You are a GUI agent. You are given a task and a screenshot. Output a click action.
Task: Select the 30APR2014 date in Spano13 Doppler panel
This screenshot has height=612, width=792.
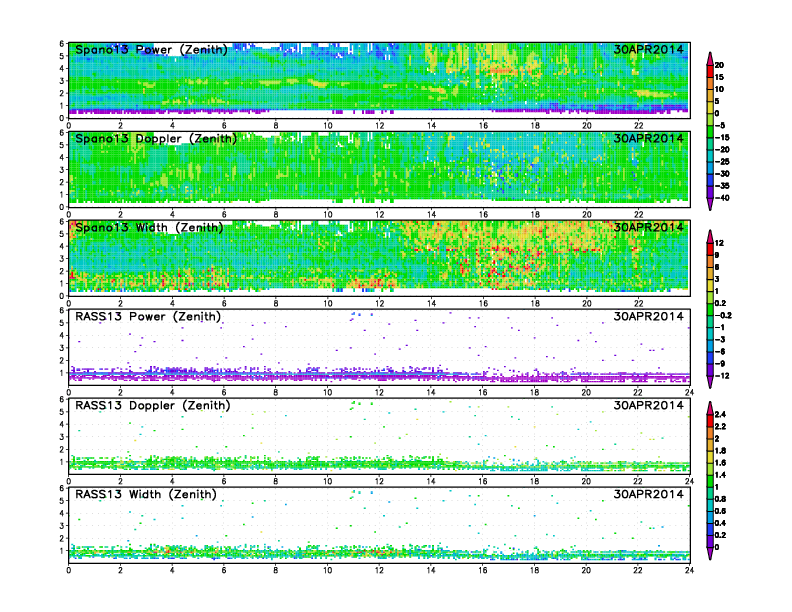pos(649,138)
